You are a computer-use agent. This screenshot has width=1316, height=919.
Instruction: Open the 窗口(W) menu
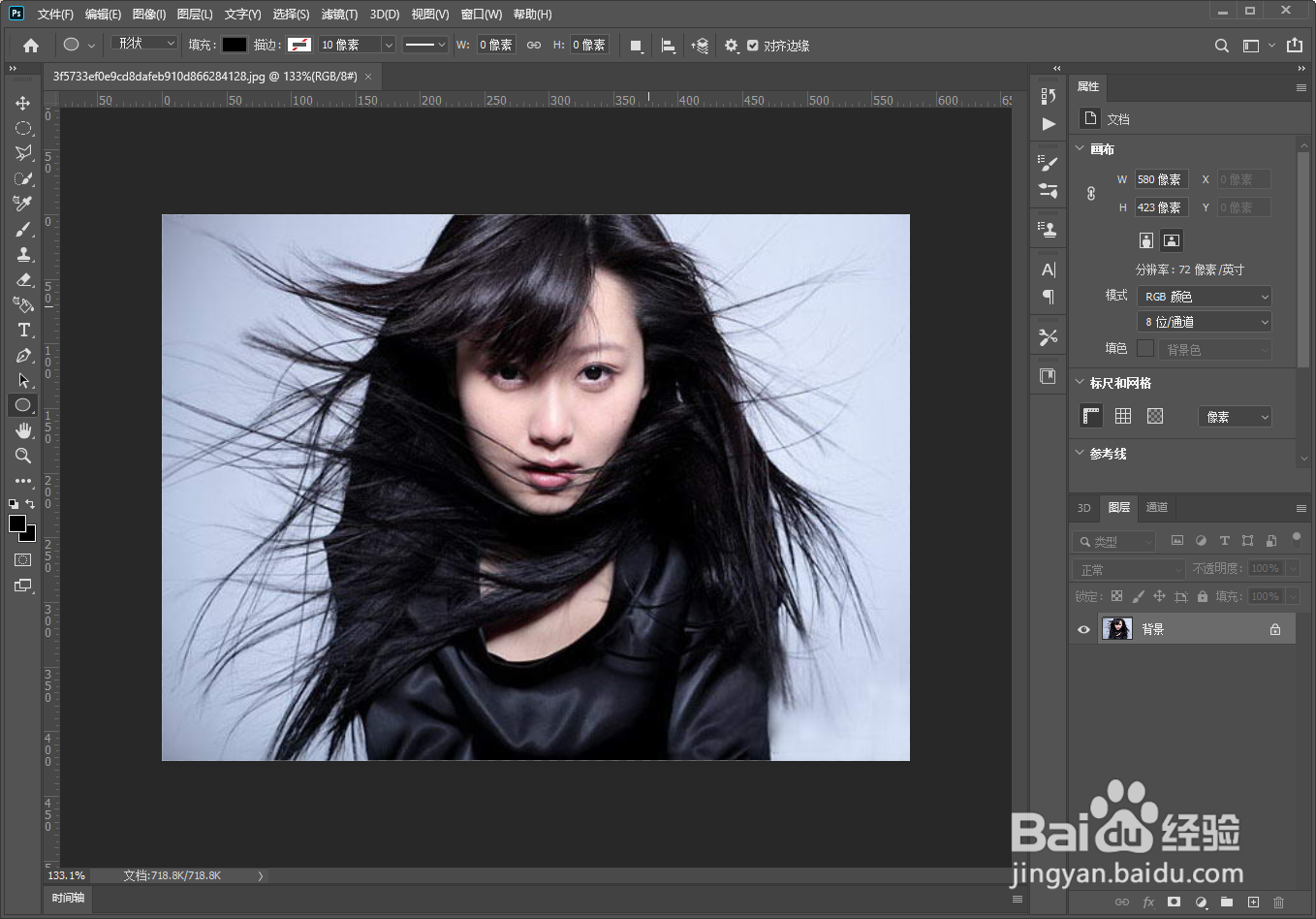point(482,15)
